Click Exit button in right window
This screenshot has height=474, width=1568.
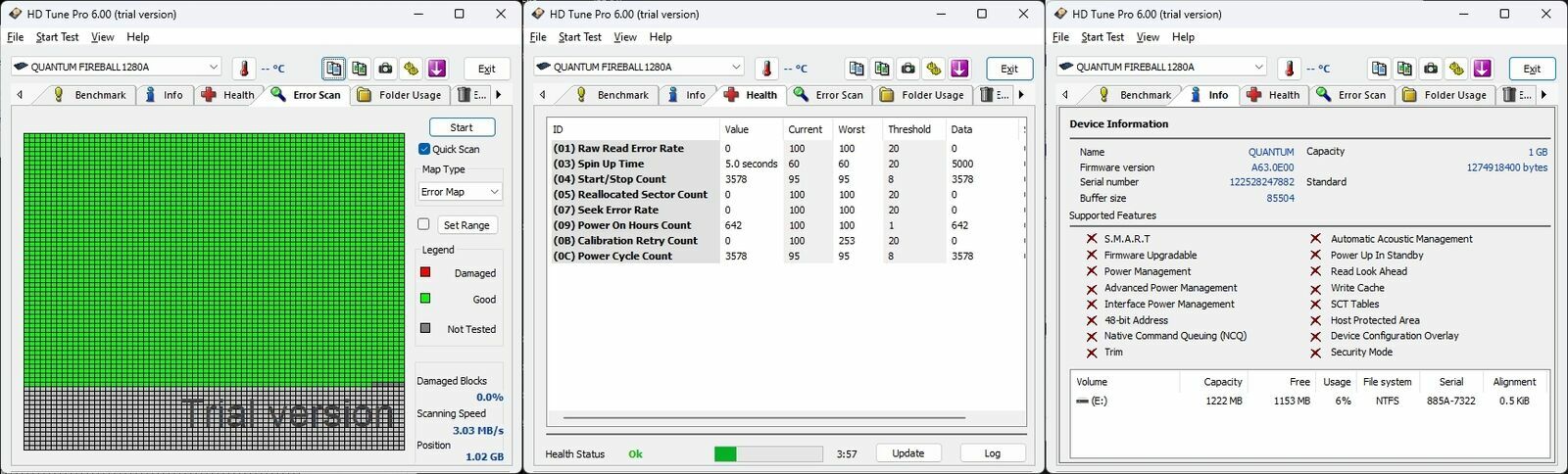point(1532,70)
